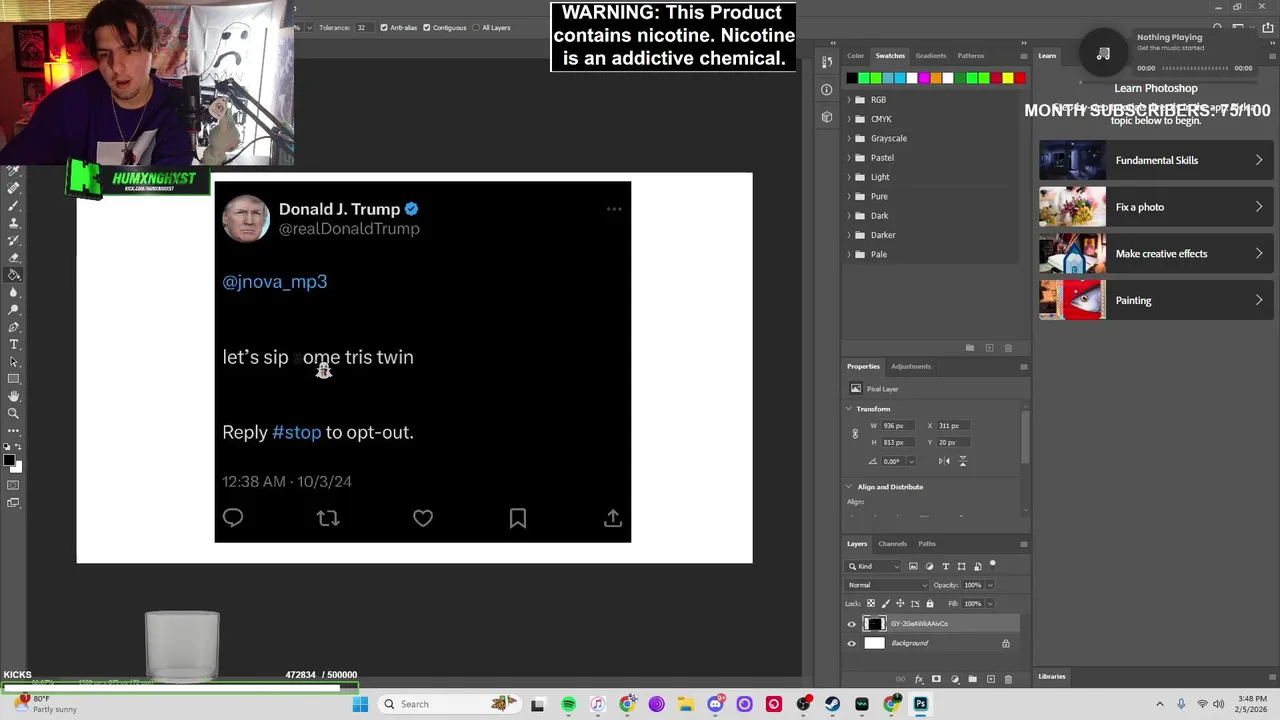Open Fundamental Skills tutorials
The image size is (1280, 720).
coord(1155,160)
